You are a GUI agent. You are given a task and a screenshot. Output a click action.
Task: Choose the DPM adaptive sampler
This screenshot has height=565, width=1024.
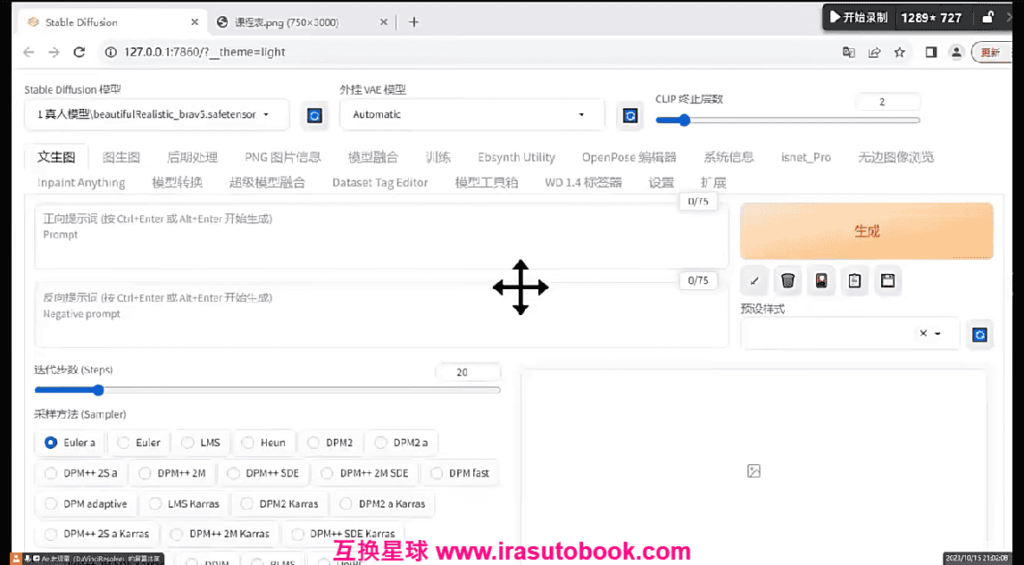pos(86,504)
